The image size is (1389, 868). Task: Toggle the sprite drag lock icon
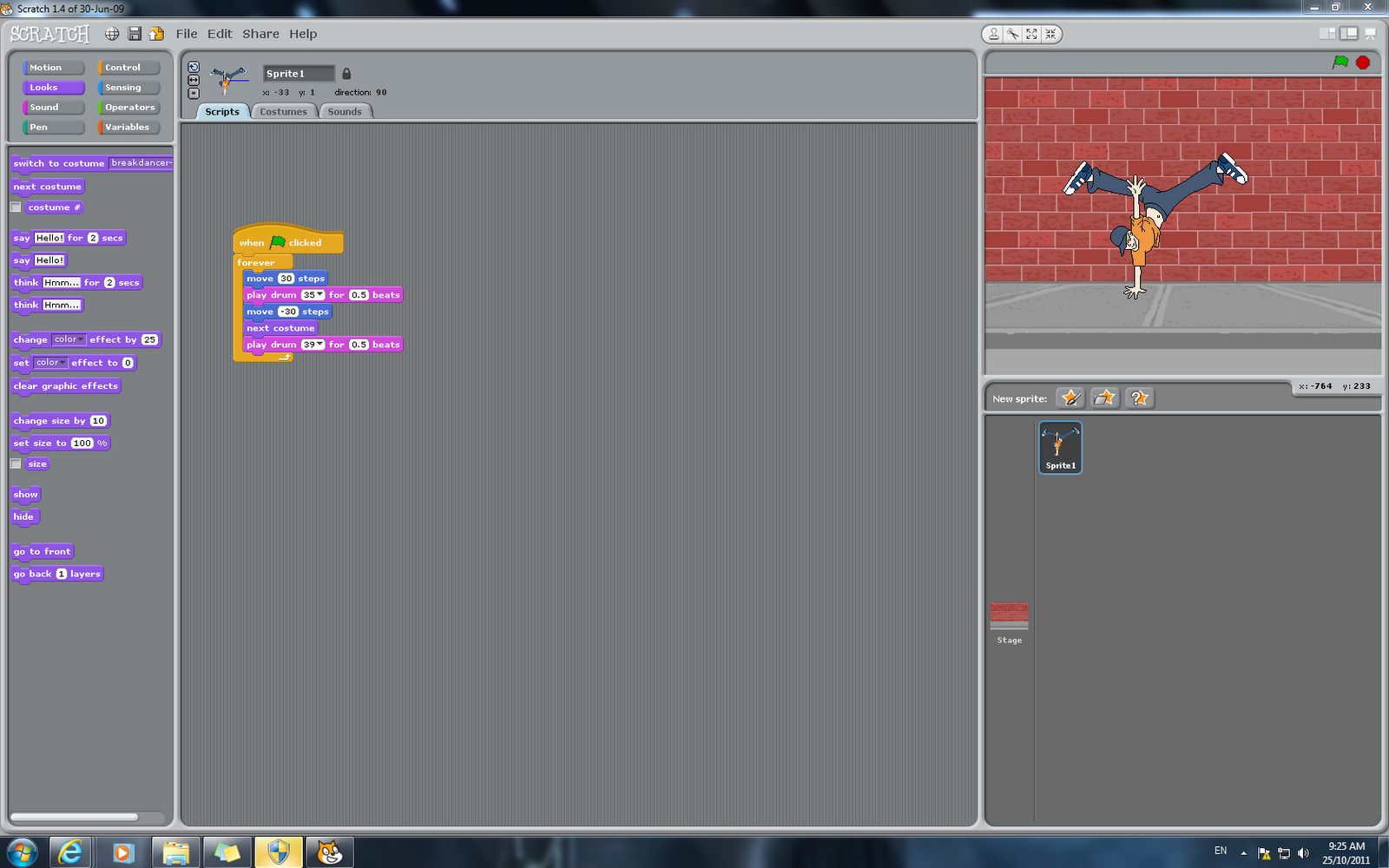click(x=346, y=74)
